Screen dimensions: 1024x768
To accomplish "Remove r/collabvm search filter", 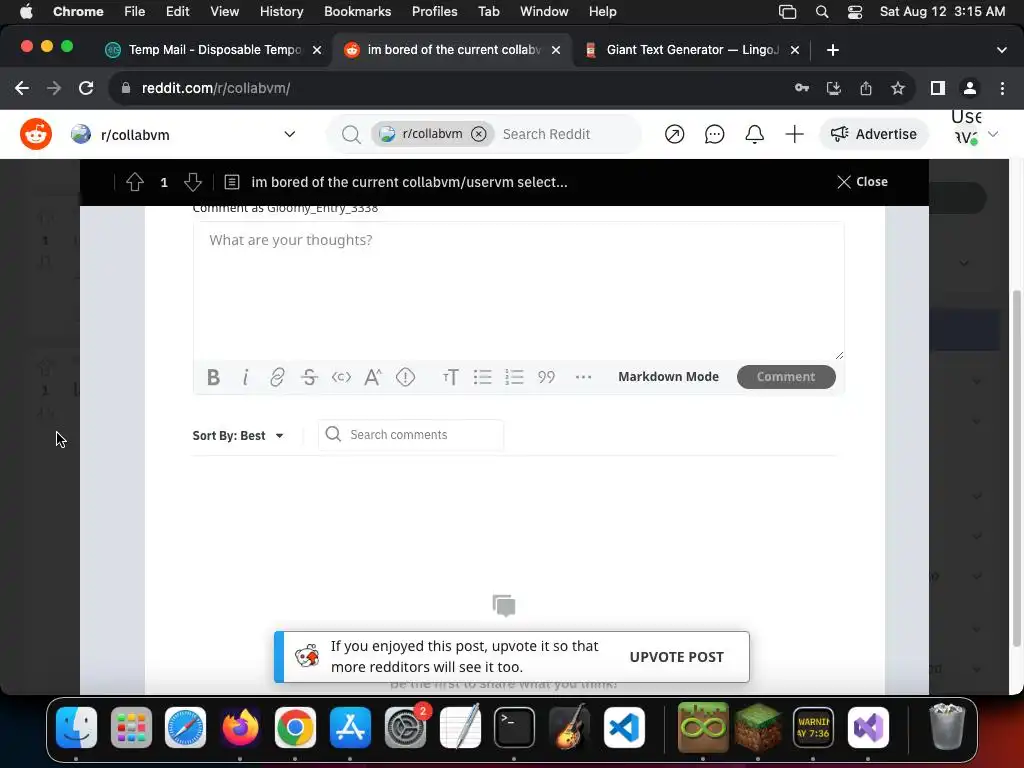I will [x=479, y=134].
